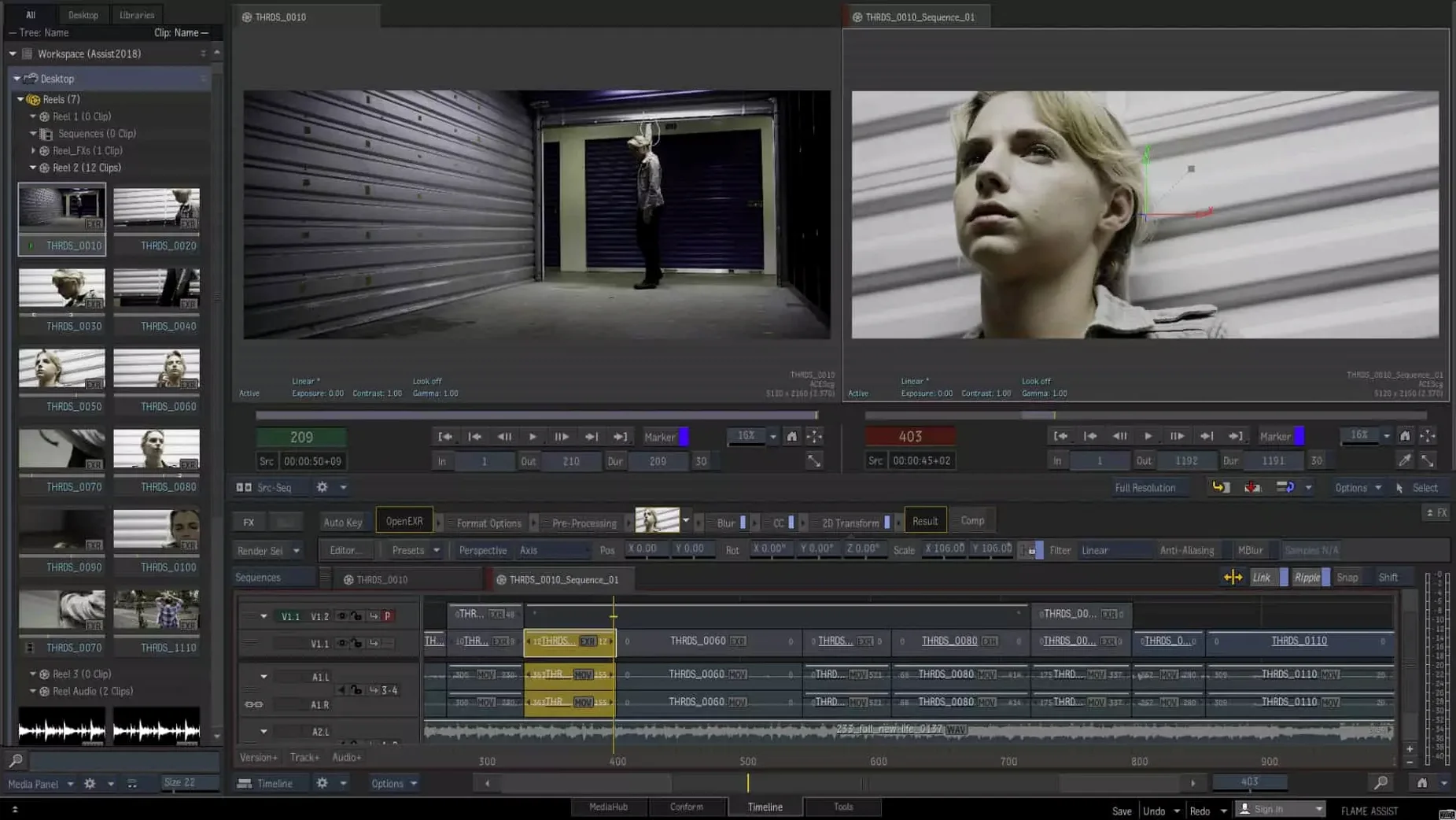1456x820 pixels.
Task: Open the Editor button
Action: (345, 550)
